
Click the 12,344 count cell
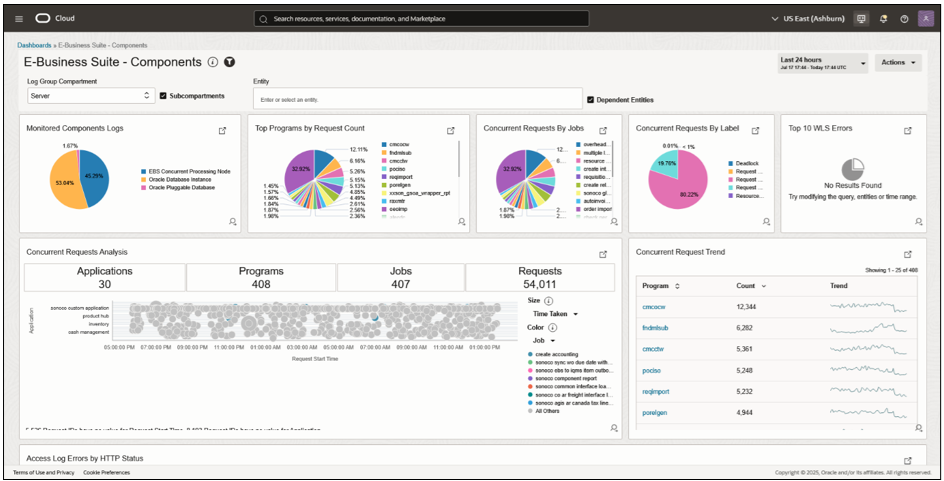tap(747, 306)
